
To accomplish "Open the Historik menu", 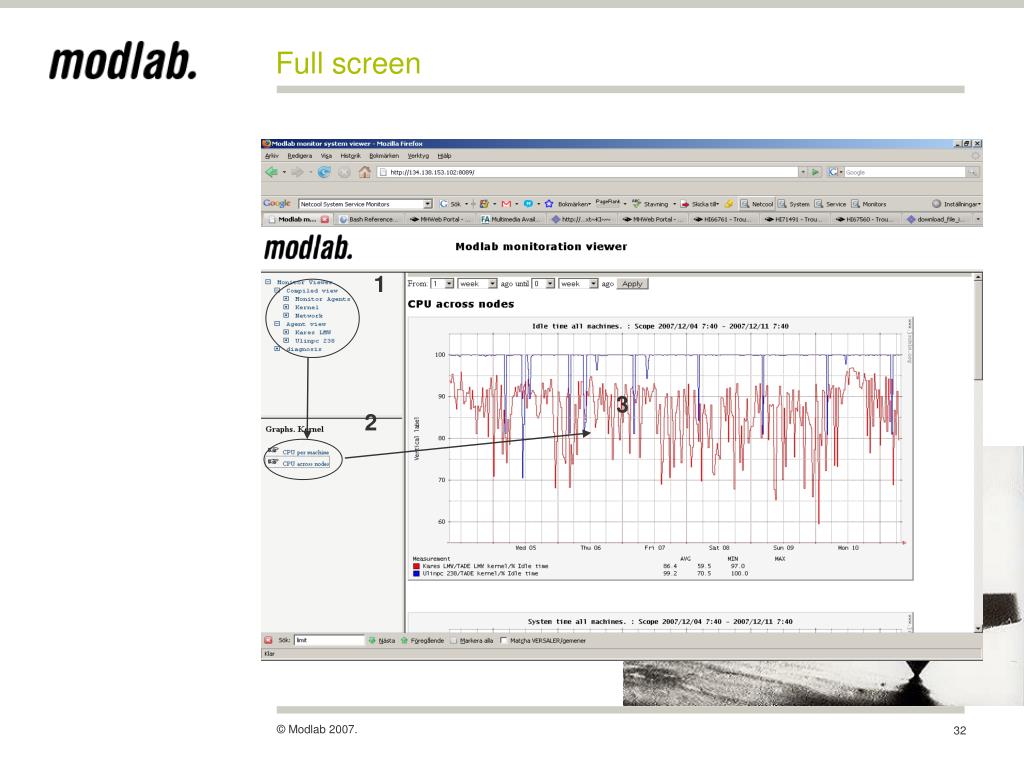I will 351,156.
